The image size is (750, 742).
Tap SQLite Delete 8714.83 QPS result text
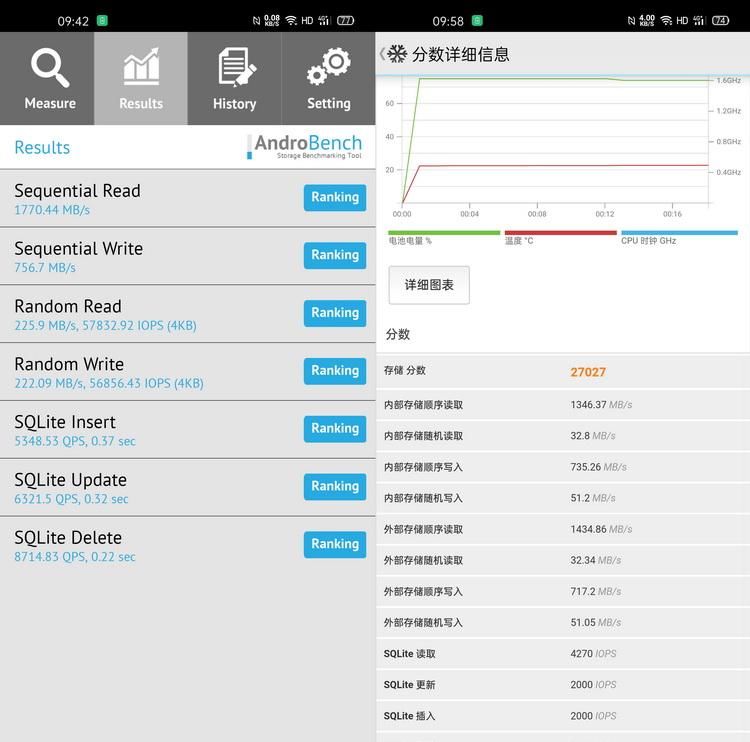tap(75, 557)
